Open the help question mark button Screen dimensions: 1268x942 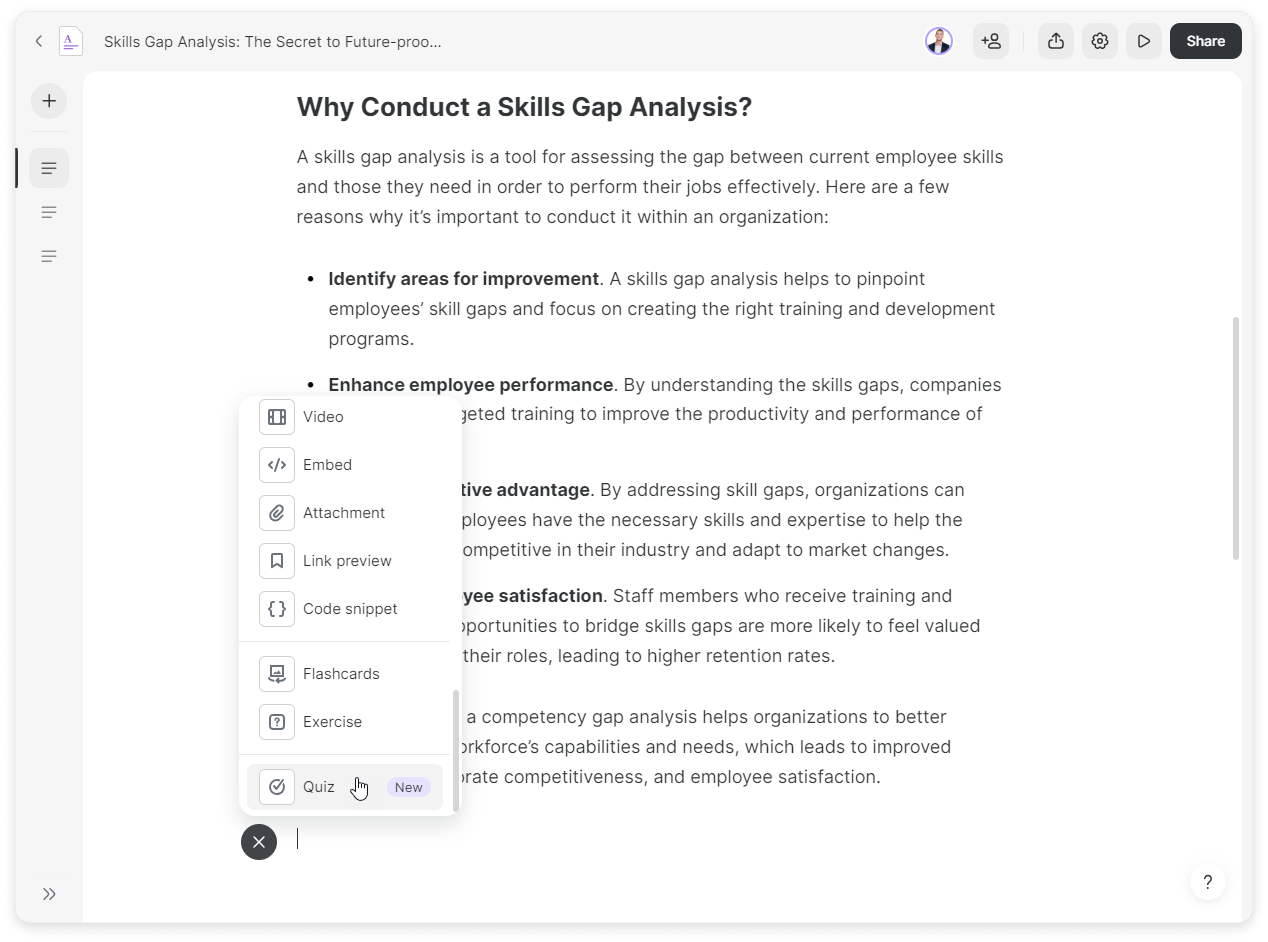(x=1208, y=882)
